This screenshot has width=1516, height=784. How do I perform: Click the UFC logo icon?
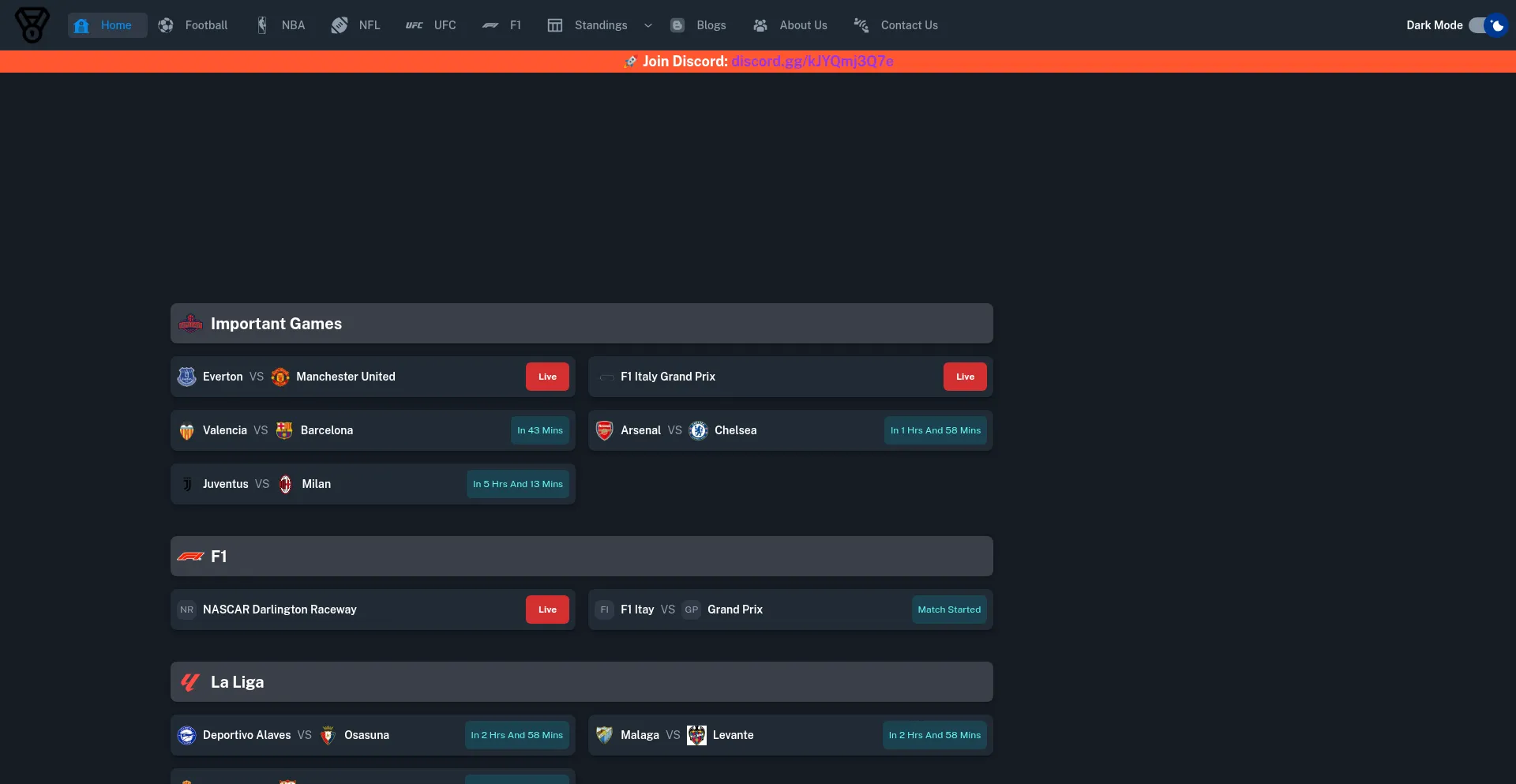(x=415, y=25)
